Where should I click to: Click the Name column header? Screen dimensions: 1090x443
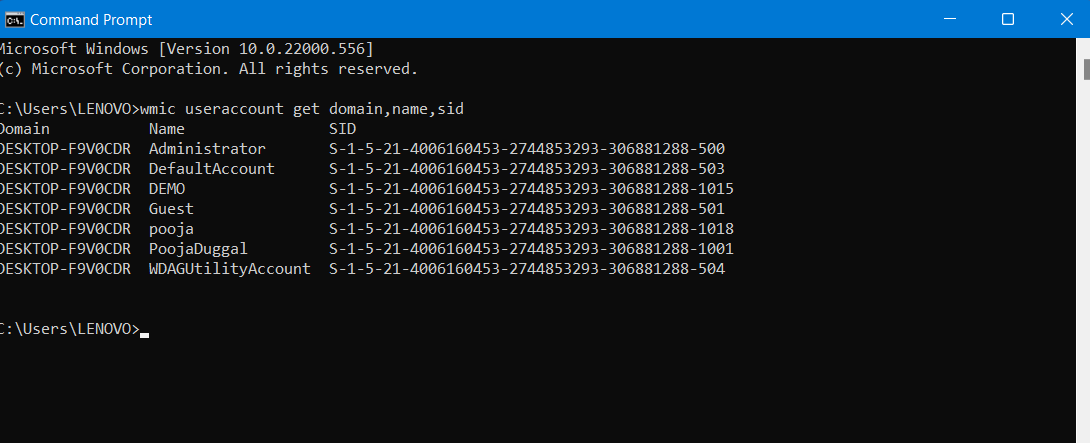167,129
